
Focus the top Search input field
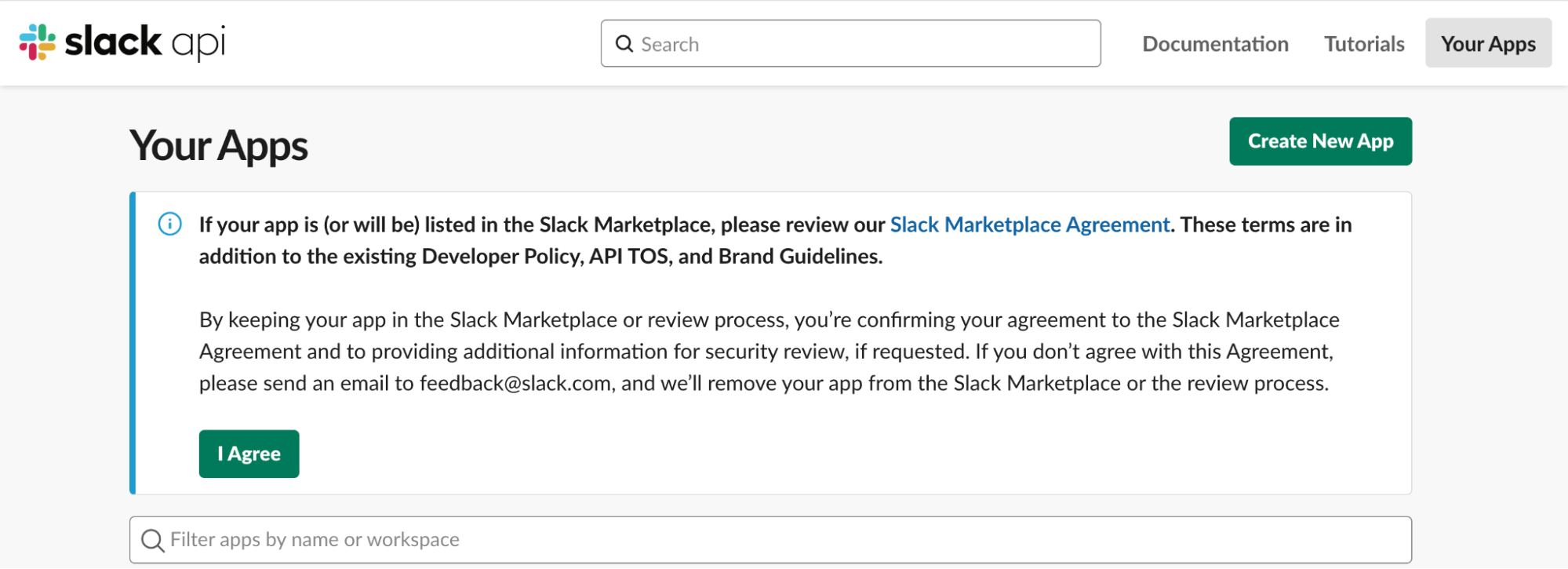pyautogui.click(x=863, y=44)
